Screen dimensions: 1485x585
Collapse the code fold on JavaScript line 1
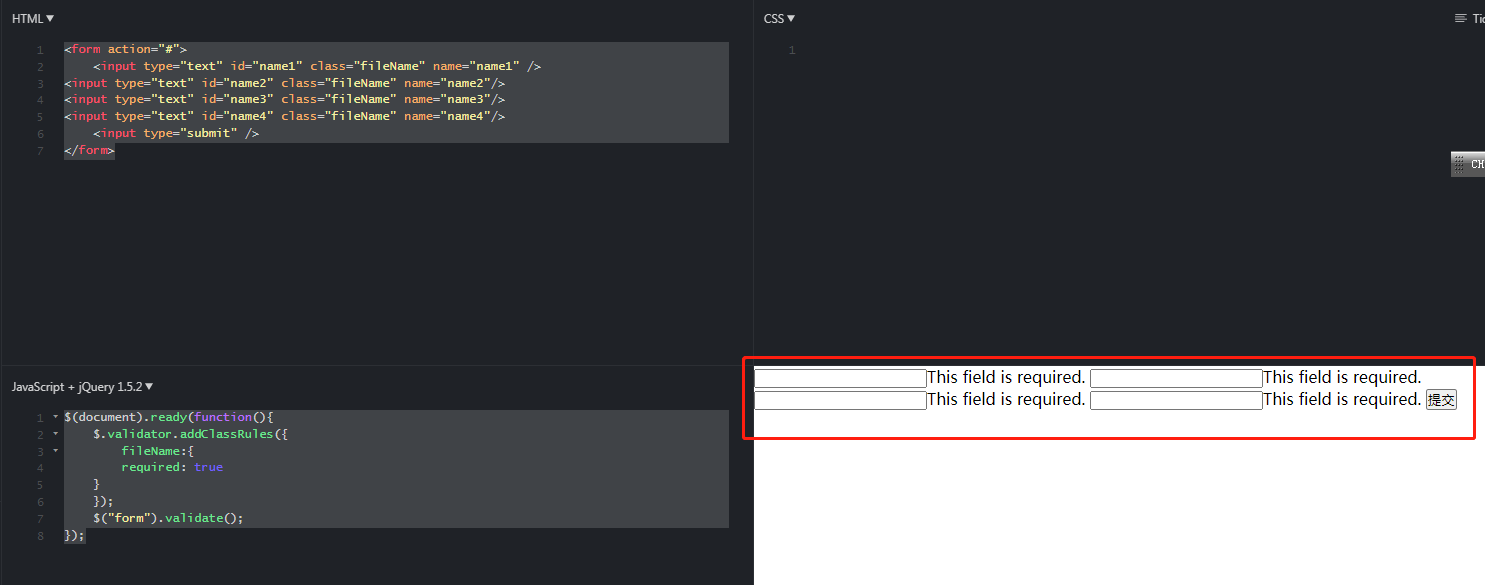pos(55,417)
